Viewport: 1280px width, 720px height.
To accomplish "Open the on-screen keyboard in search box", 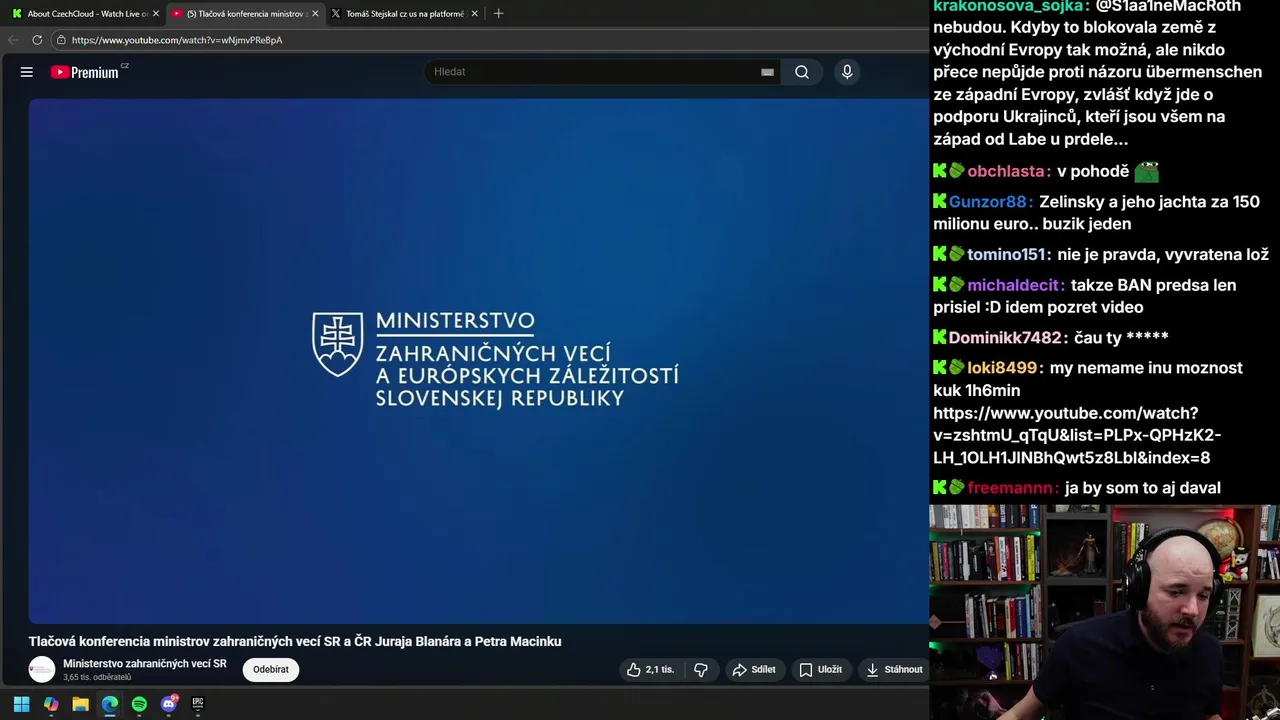I will click(x=767, y=72).
